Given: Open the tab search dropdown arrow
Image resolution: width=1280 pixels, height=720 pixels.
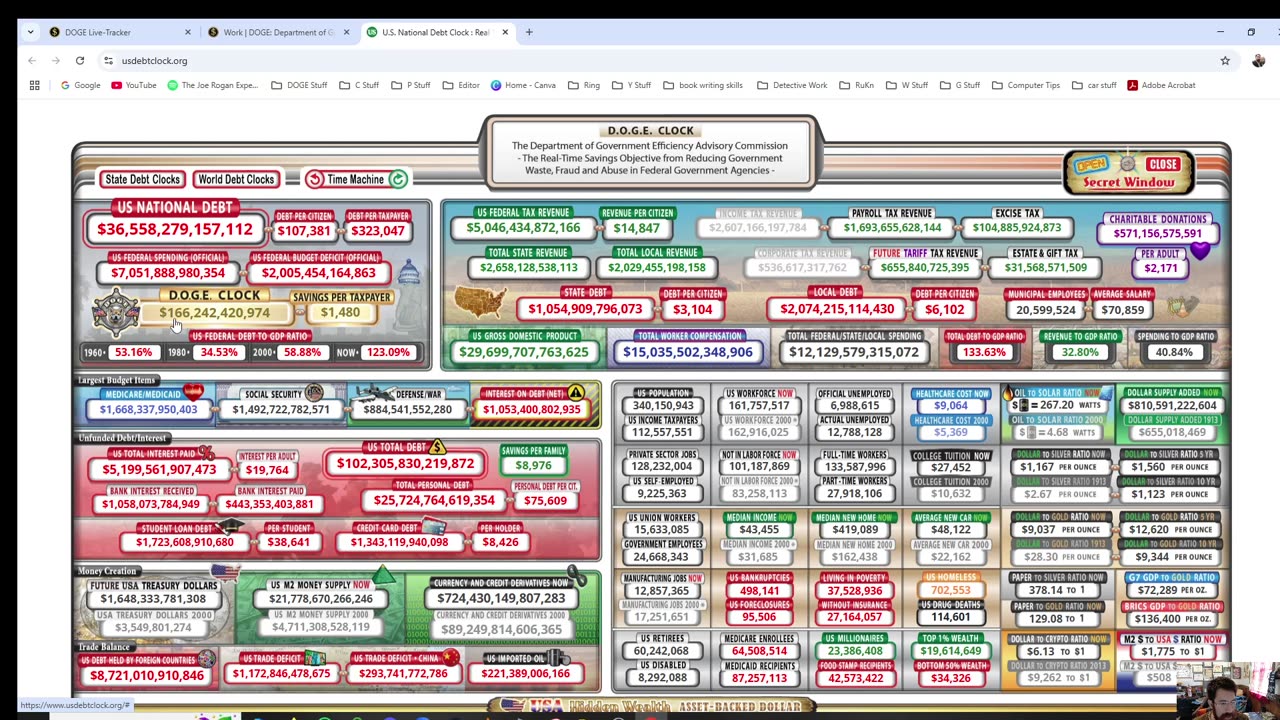Looking at the screenshot, I should click(x=30, y=32).
